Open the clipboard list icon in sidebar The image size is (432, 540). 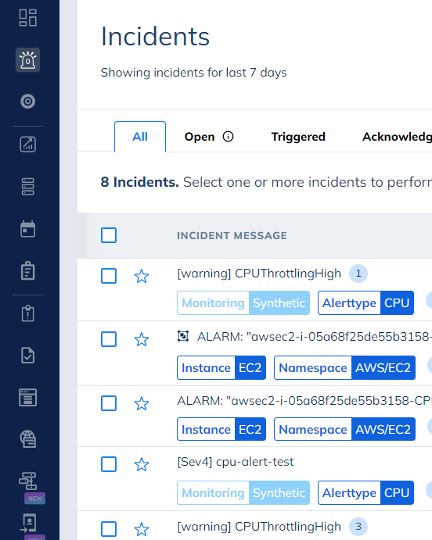click(x=28, y=271)
